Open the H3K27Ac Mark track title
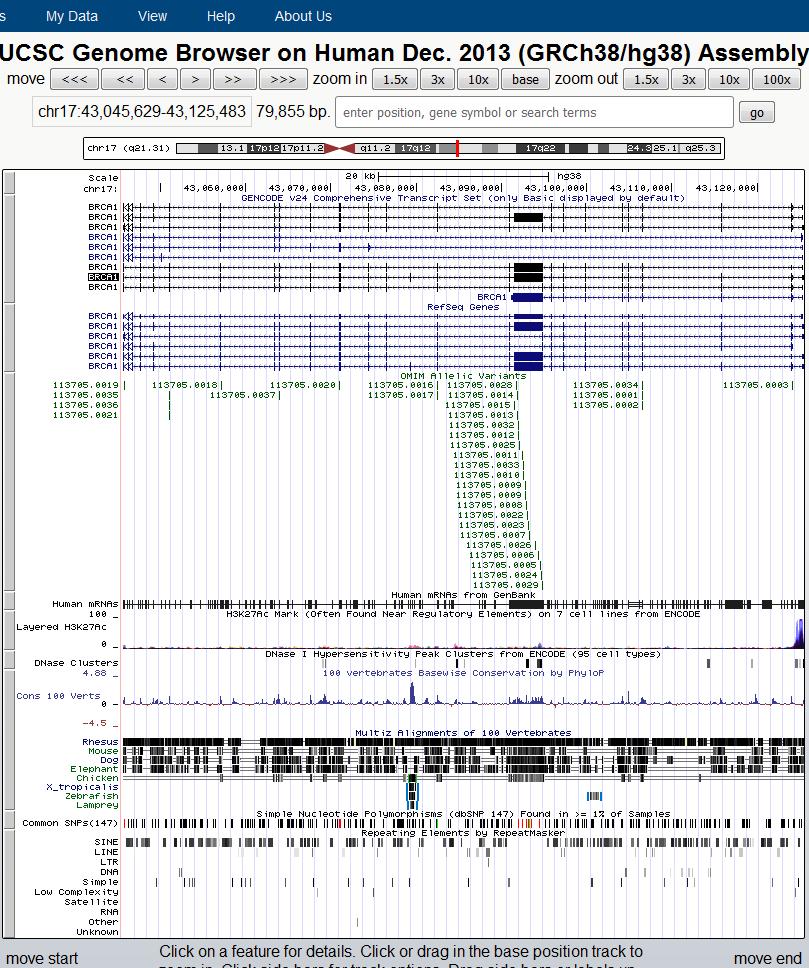This screenshot has width=809, height=968. coord(463,614)
